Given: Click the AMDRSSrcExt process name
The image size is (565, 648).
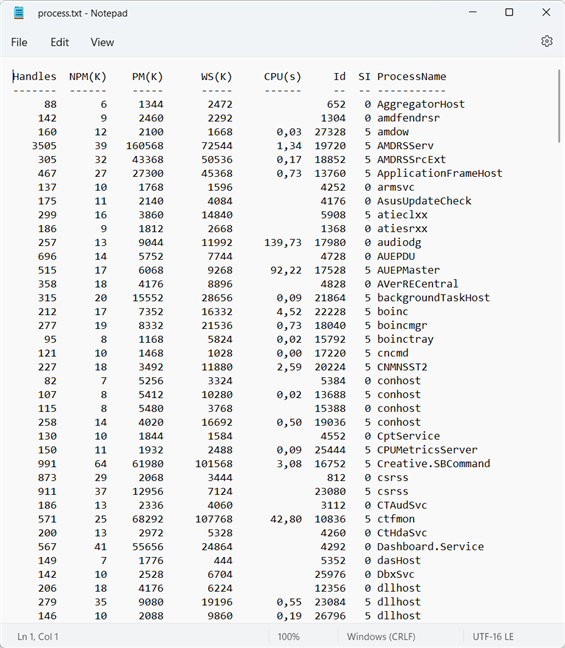Looking at the screenshot, I should (x=412, y=160).
